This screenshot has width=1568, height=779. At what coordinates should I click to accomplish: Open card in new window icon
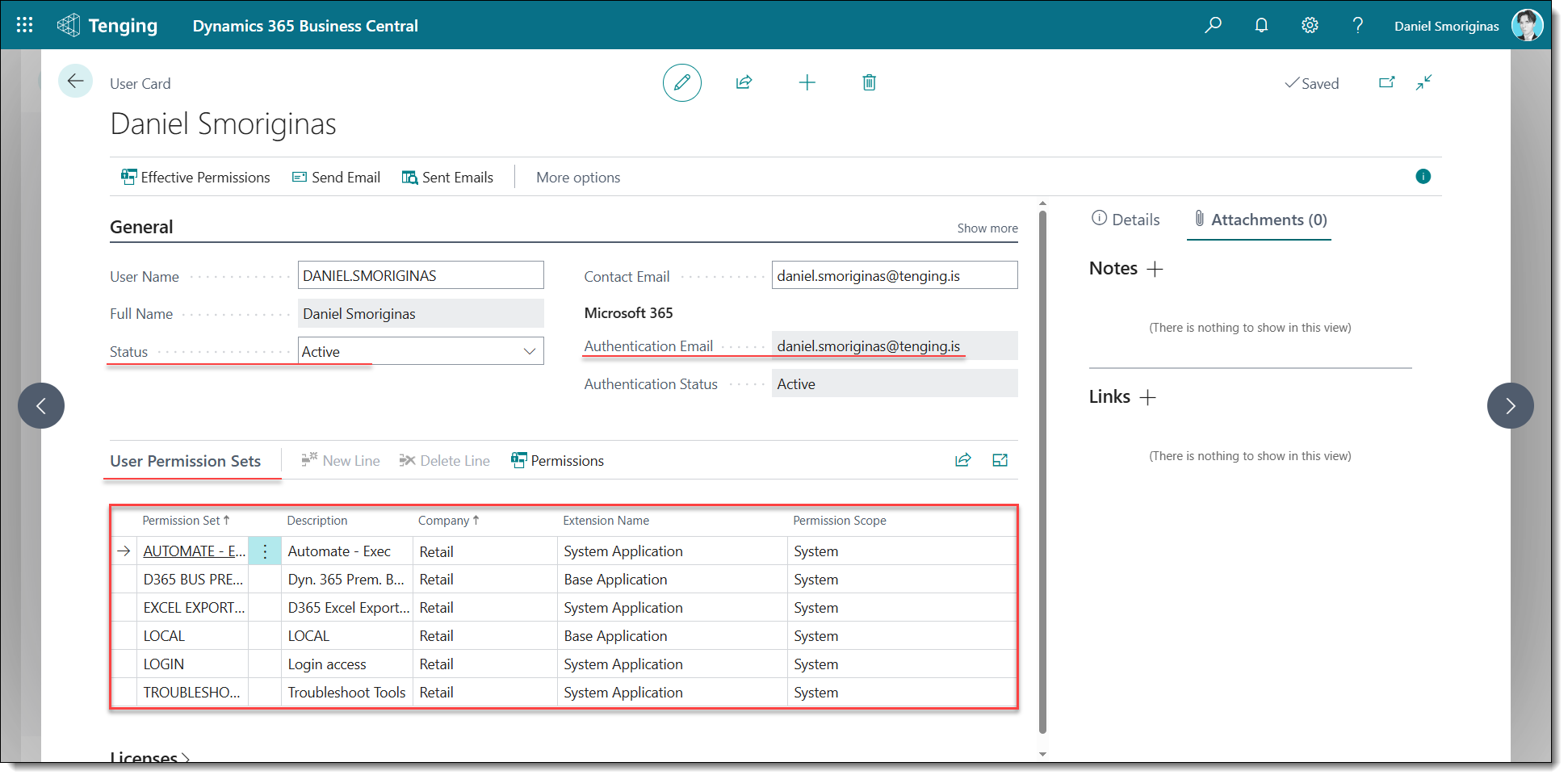click(1387, 82)
